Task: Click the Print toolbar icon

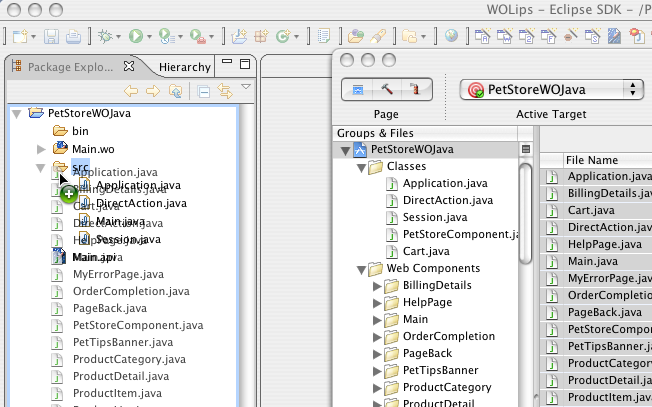Action: pos(74,37)
